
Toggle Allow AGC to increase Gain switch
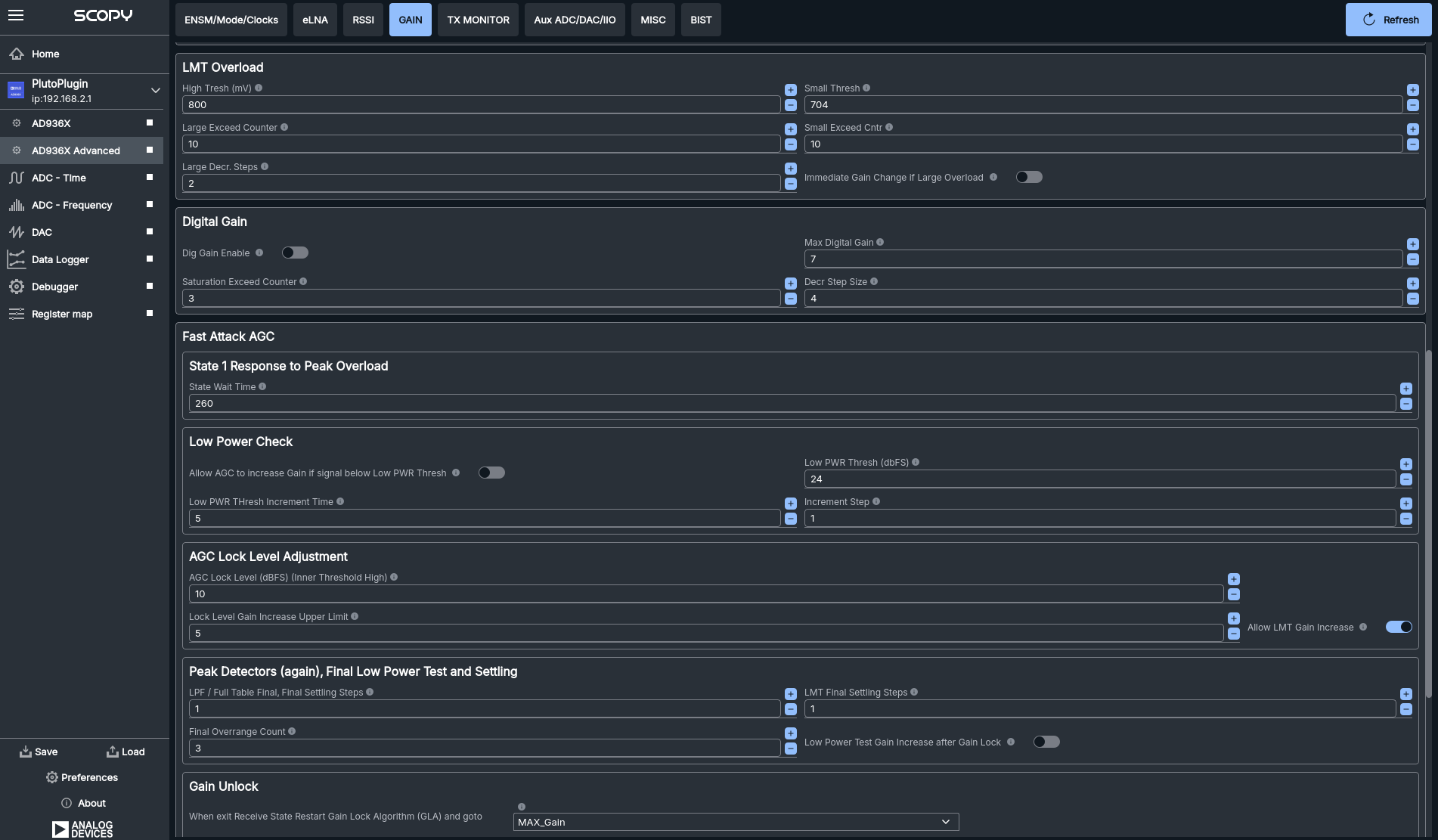pos(491,473)
